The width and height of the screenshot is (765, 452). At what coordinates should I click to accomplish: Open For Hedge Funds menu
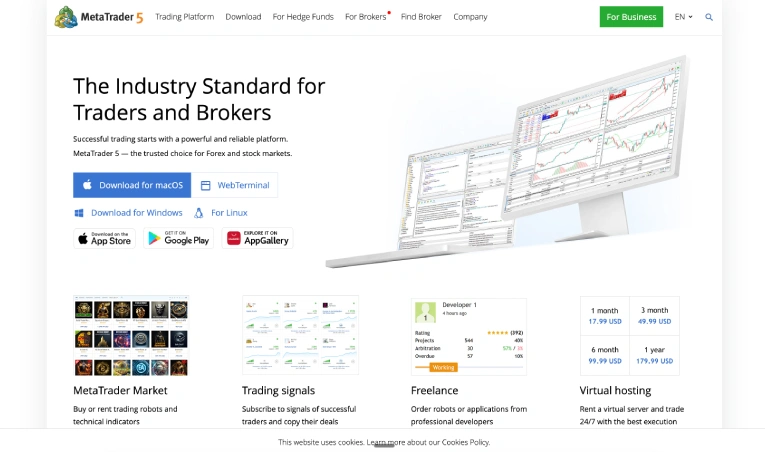click(303, 17)
